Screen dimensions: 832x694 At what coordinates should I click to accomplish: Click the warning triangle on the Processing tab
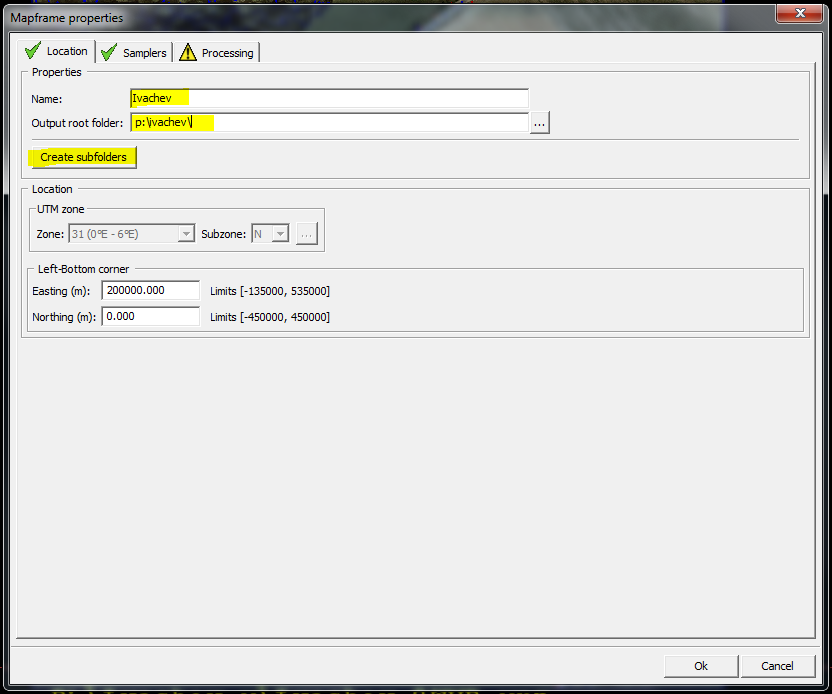(187, 51)
